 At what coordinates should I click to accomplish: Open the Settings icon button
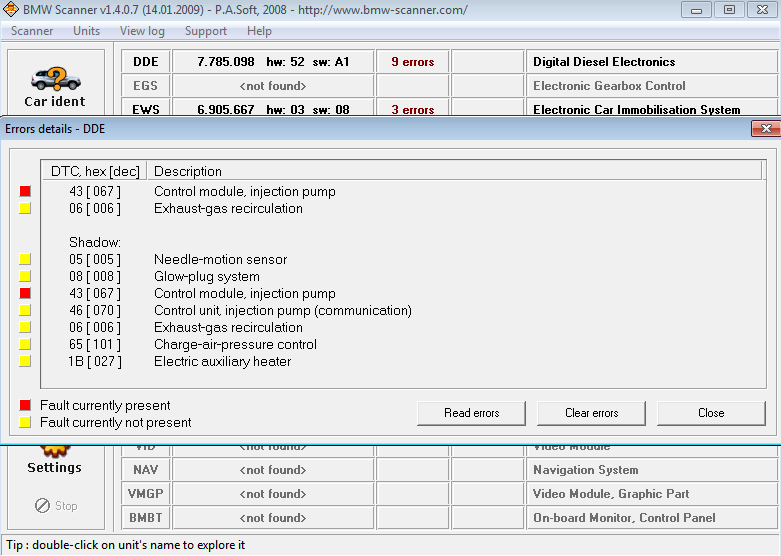(x=55, y=458)
